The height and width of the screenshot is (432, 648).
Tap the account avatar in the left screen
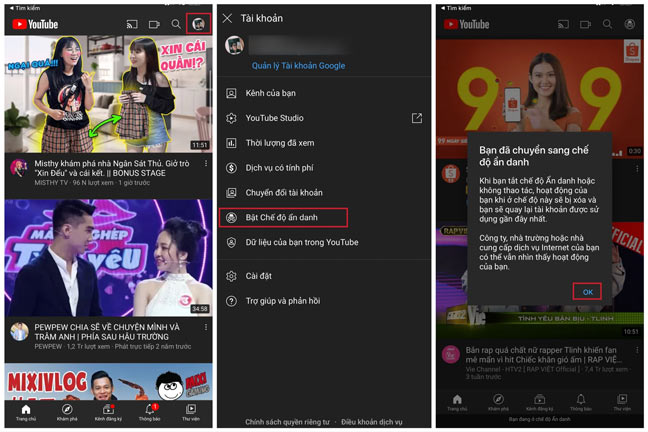click(x=198, y=23)
